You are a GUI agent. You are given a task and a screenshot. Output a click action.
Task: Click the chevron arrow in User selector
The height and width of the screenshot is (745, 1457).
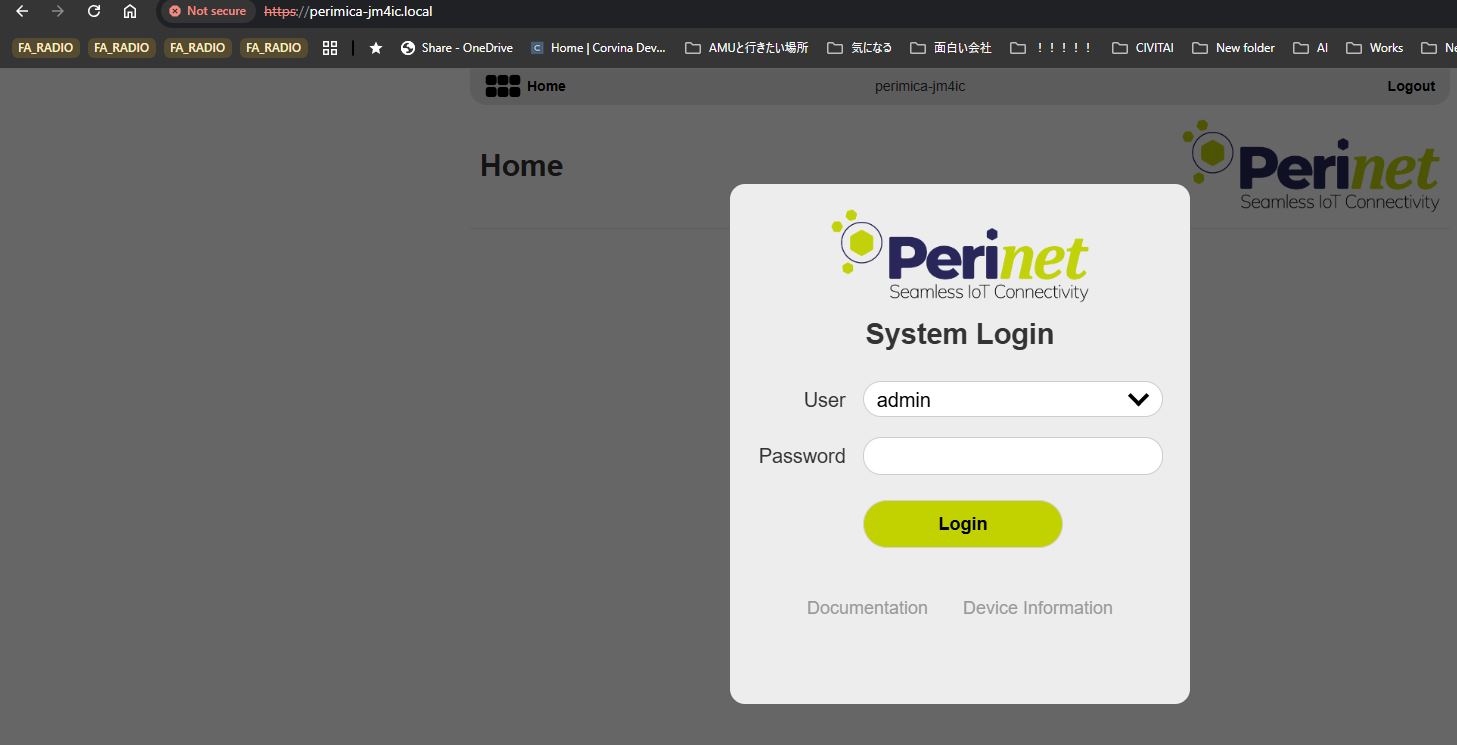click(x=1138, y=399)
